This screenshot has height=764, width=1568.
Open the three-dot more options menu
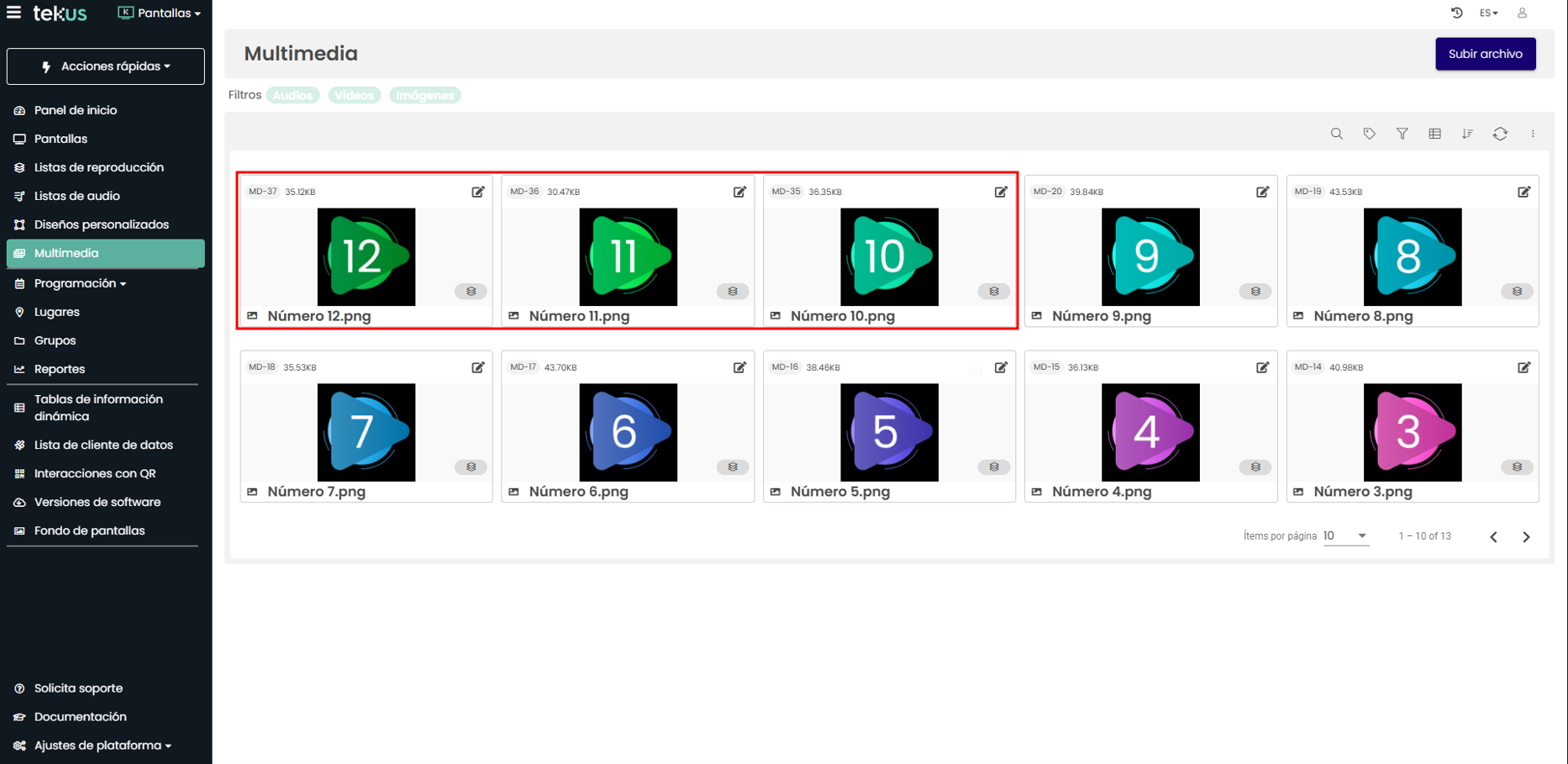point(1533,134)
